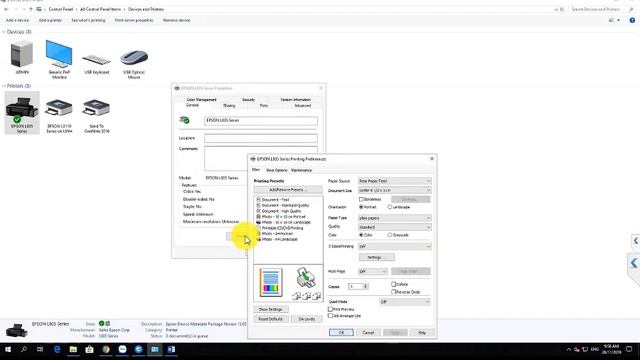Open the Document Size dropdown

click(394, 190)
